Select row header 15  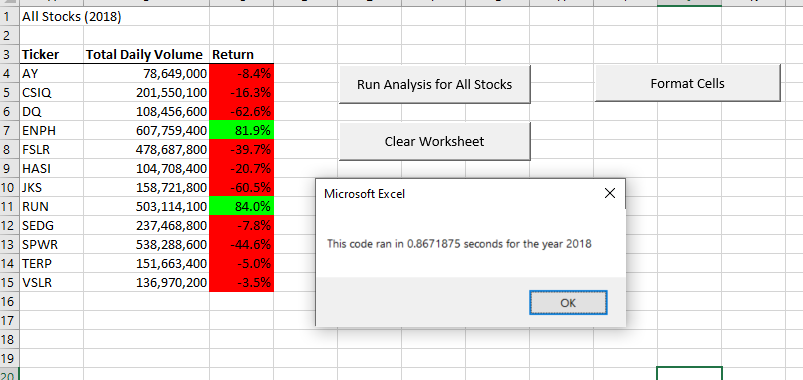point(9,282)
